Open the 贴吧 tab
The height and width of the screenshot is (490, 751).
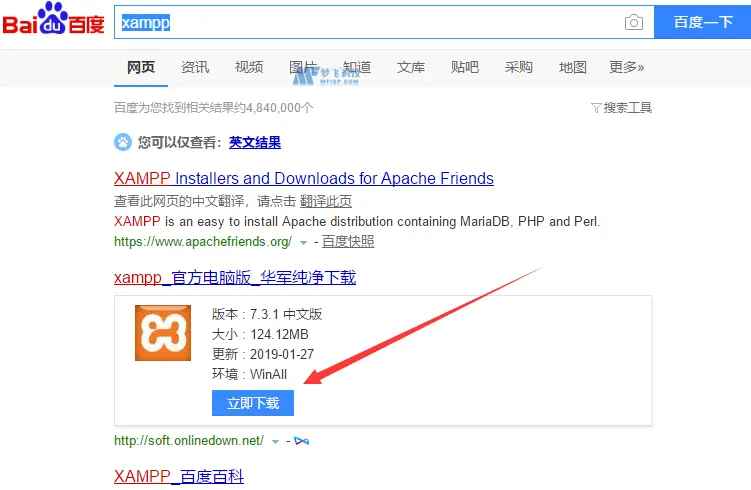point(465,67)
